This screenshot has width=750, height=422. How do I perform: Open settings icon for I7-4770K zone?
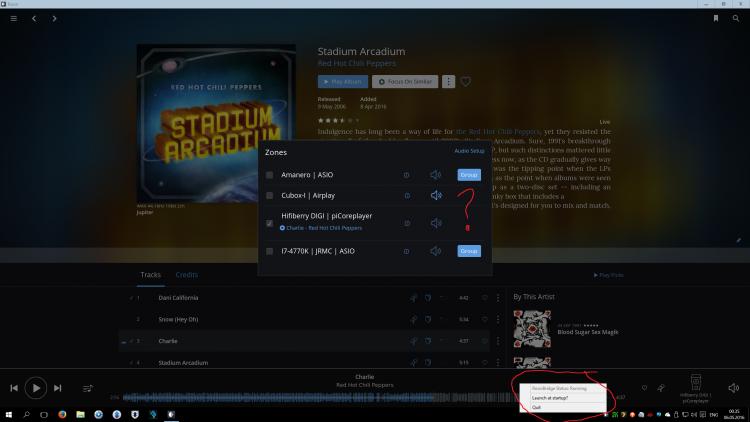click(x=406, y=251)
